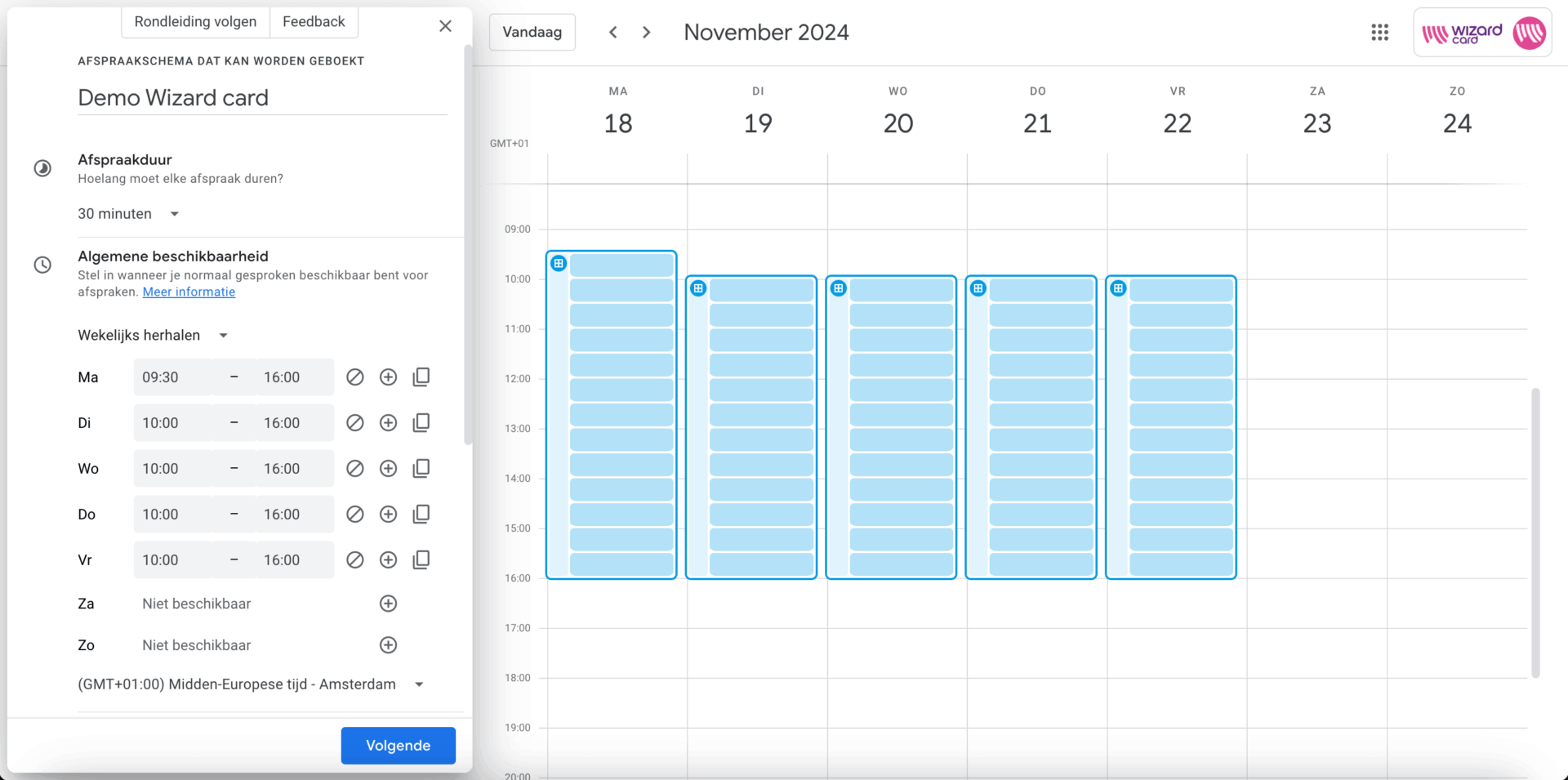This screenshot has height=780, width=1568.
Task: Mark Monday as unavailable
Action: 354,377
